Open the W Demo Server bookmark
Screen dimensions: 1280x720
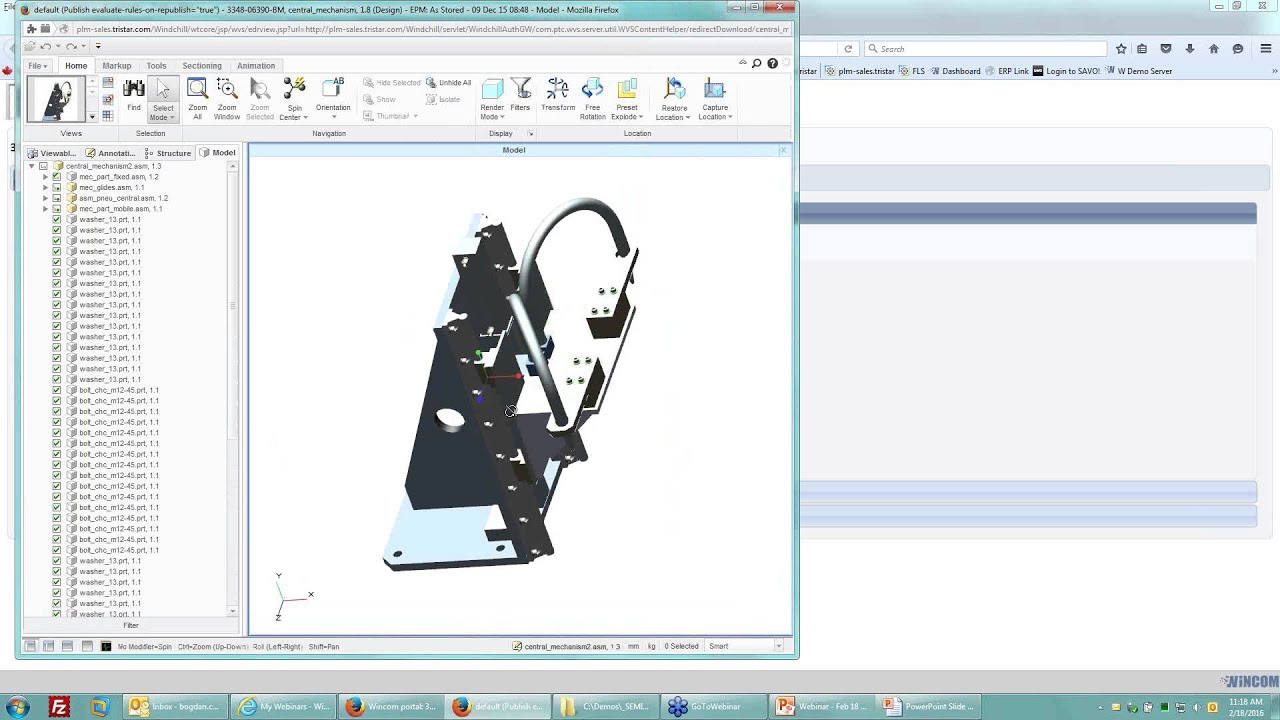point(1139,71)
